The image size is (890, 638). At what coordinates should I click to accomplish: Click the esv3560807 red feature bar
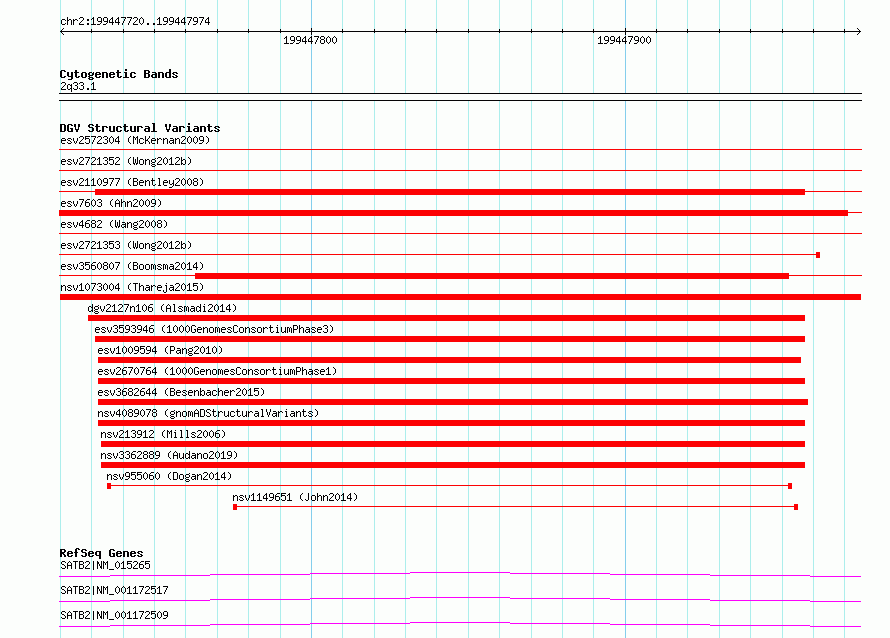point(492,276)
